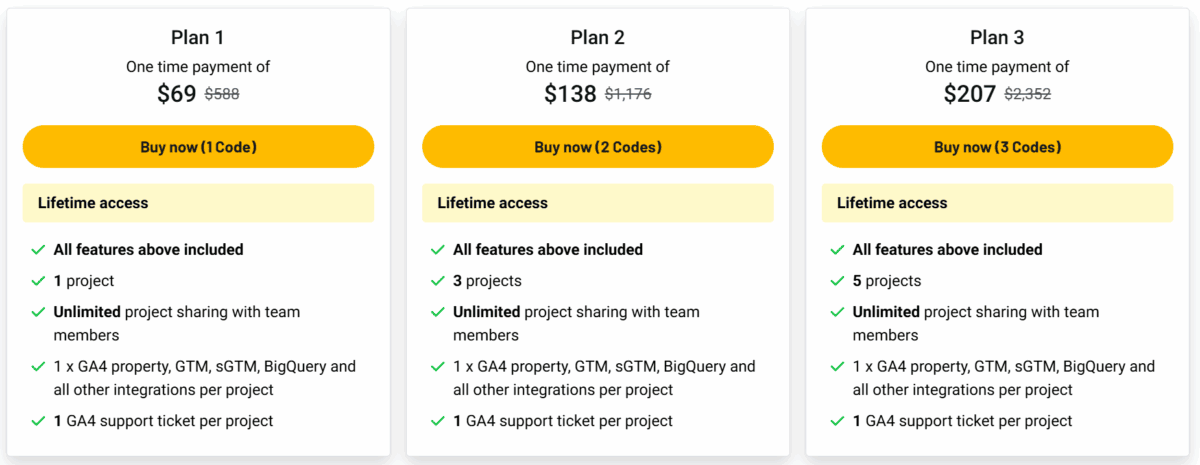Image resolution: width=1200 pixels, height=465 pixels.
Task: Click the Plan 1 heading
Action: point(198,38)
